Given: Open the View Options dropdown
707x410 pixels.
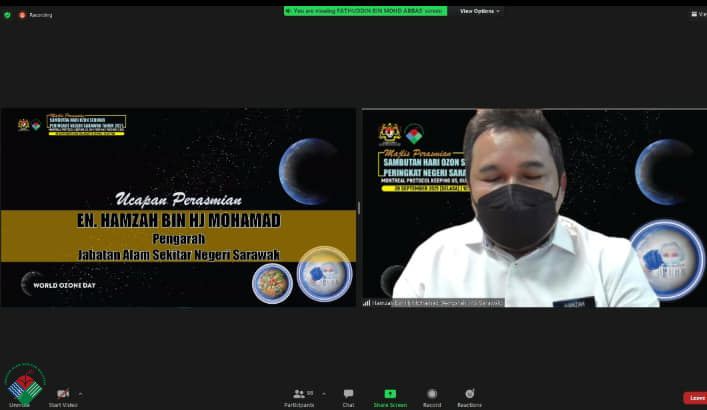Looking at the screenshot, I should tap(479, 11).
